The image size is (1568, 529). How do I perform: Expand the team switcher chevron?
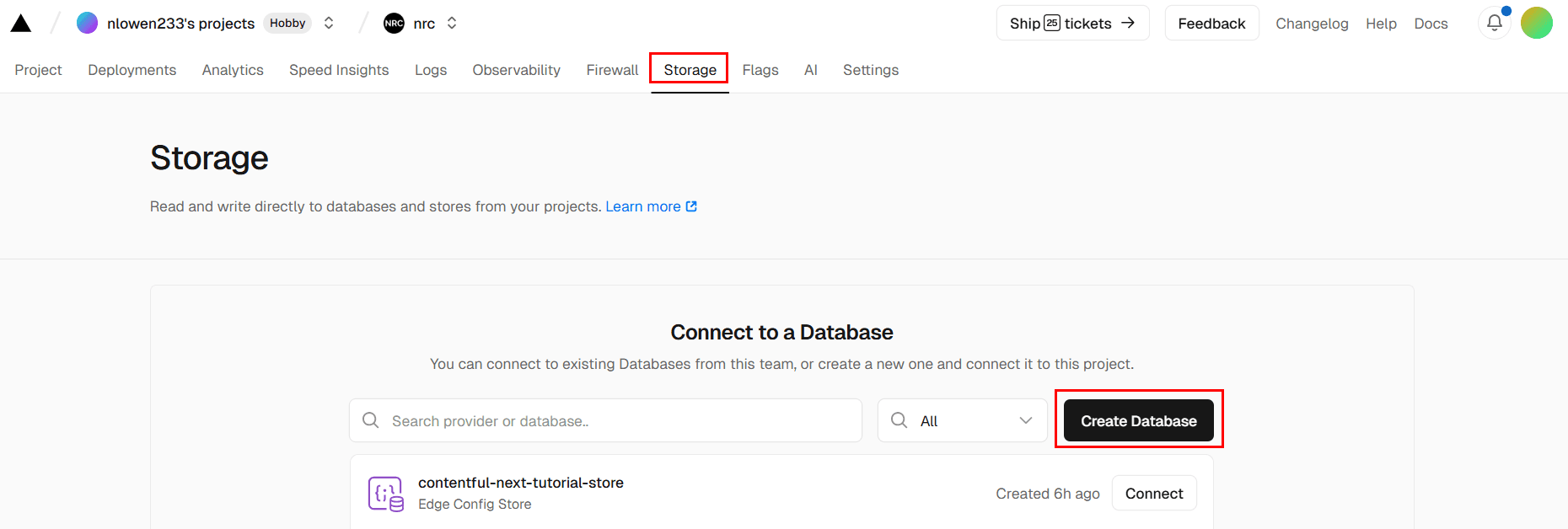(329, 24)
